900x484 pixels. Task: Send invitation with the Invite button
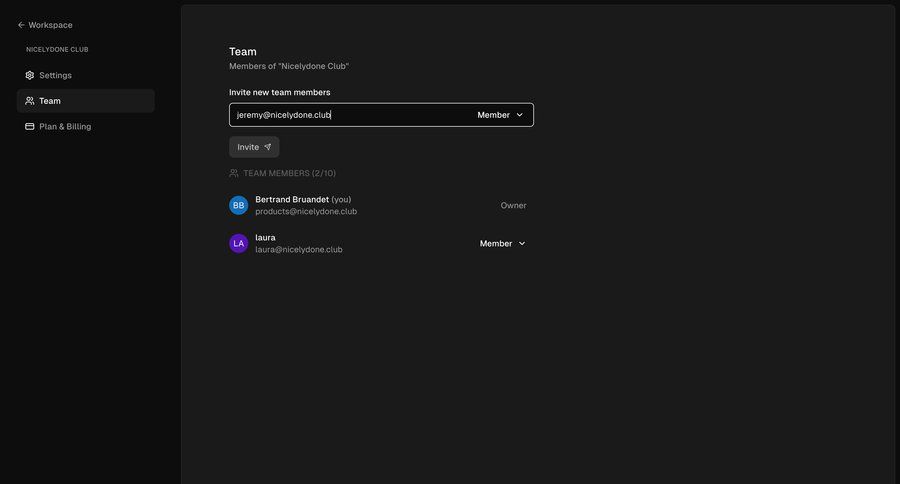[254, 147]
